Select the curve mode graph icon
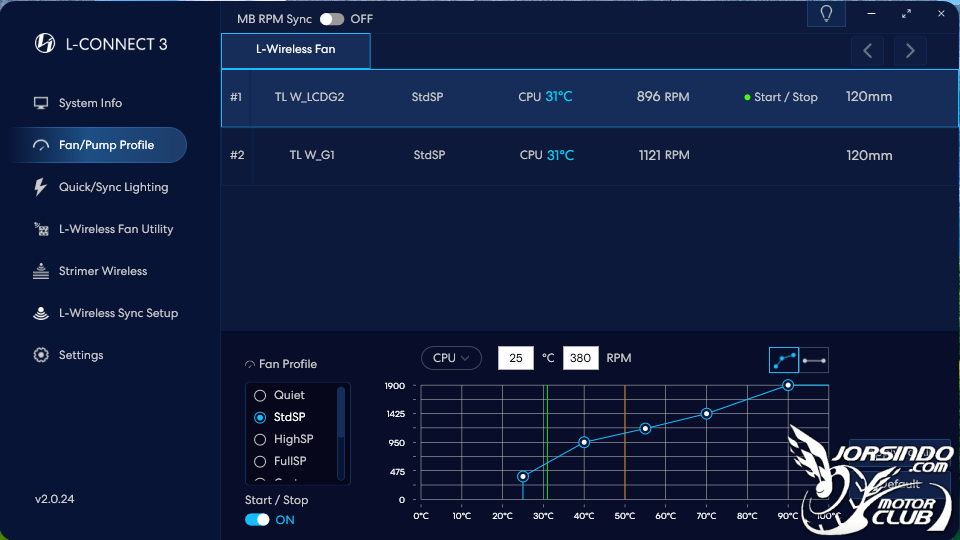Viewport: 960px width, 540px height. click(x=784, y=360)
